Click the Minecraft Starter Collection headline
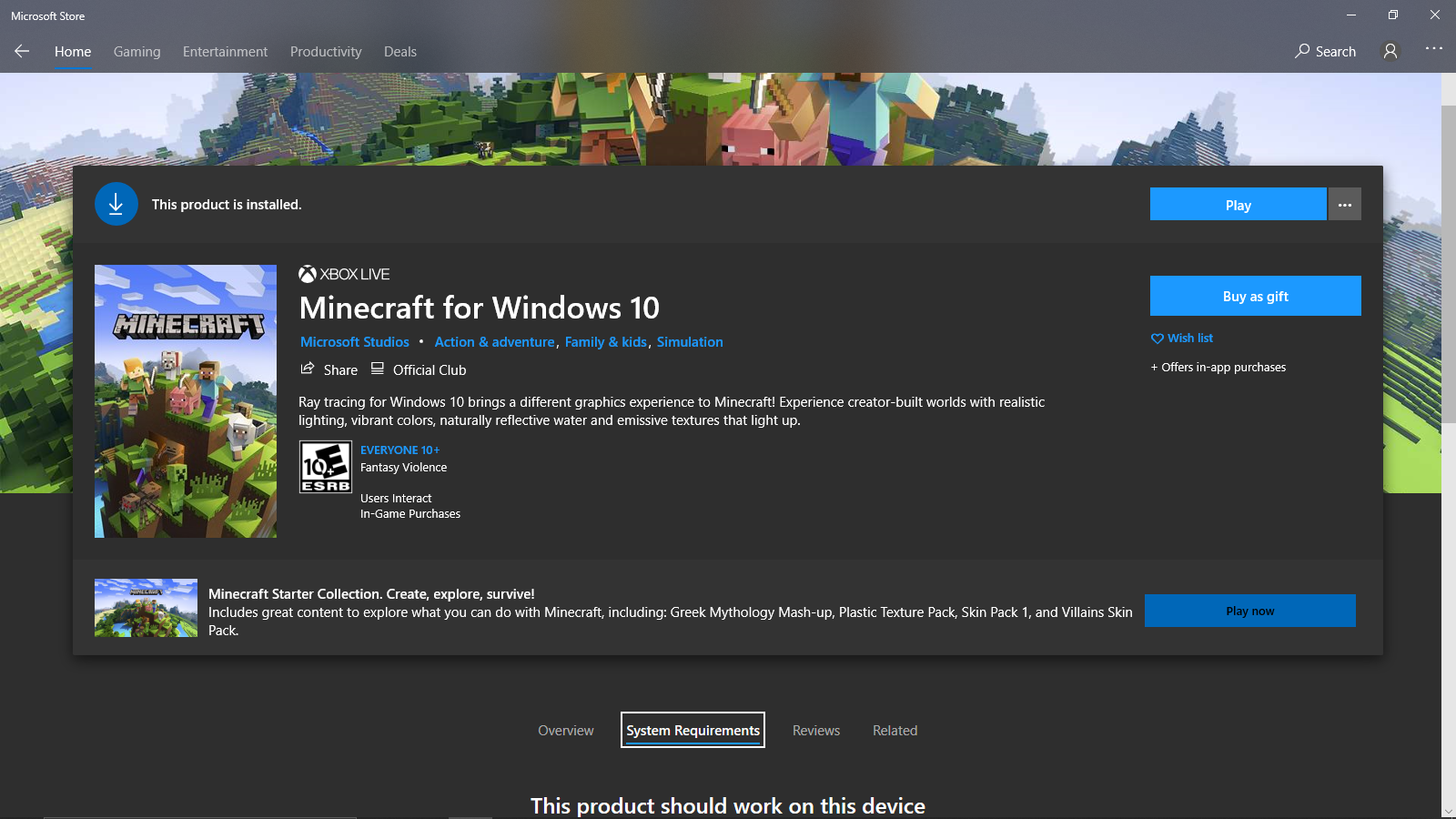Viewport: 1456px width, 819px height. pyautogui.click(x=371, y=593)
